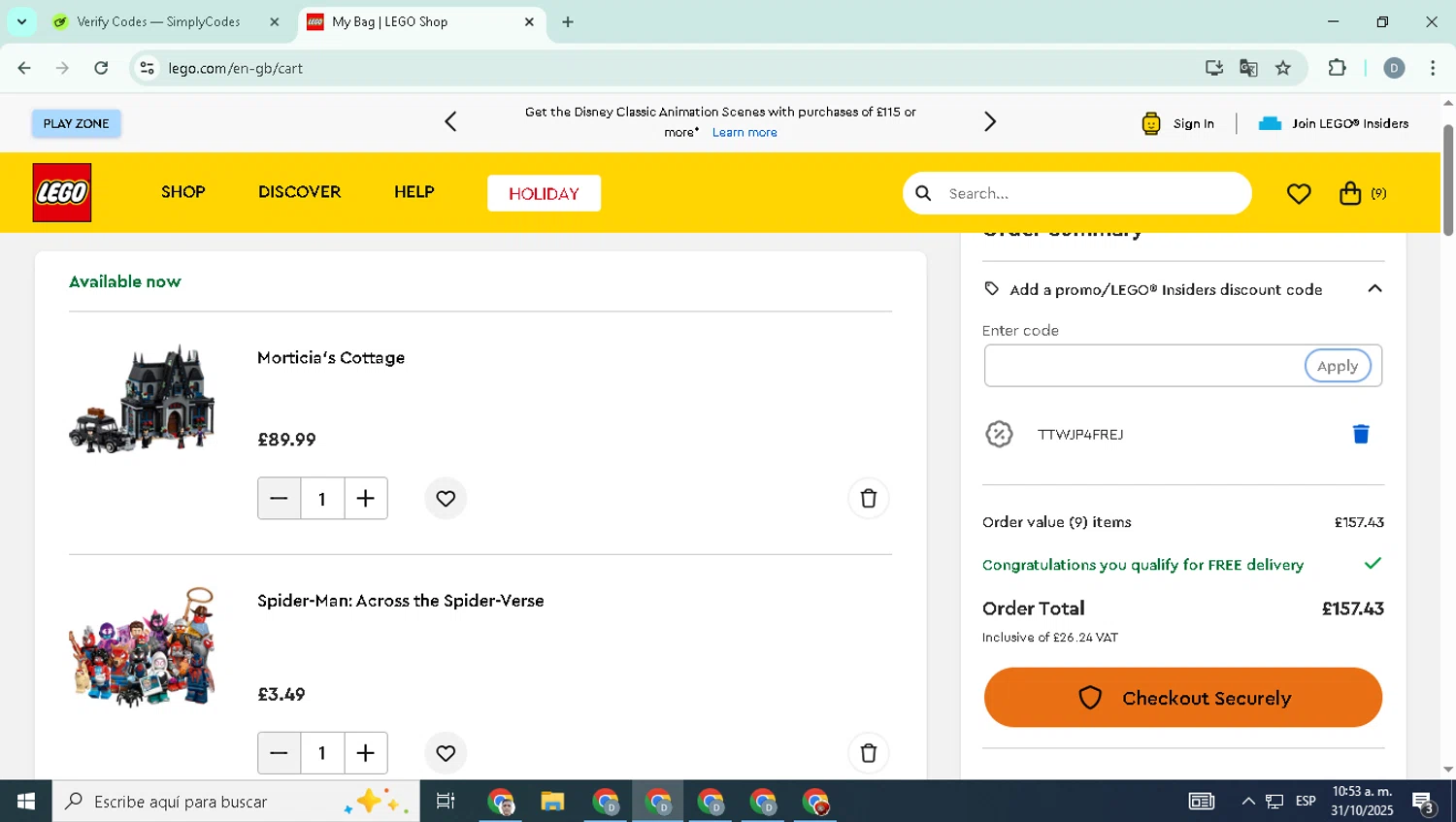This screenshot has height=822, width=1456.
Task: Open a new browser tab
Action: click(568, 21)
